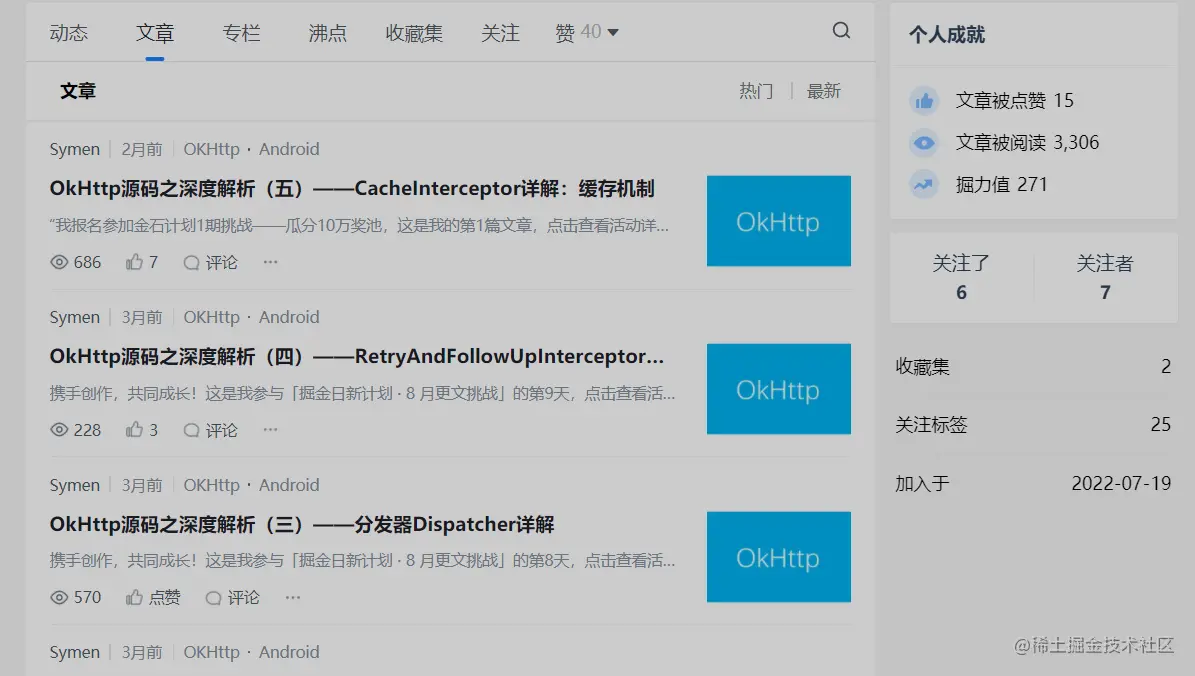This screenshot has width=1195, height=676.
Task: Open comments on the Dispatcher article
Action: 231,597
